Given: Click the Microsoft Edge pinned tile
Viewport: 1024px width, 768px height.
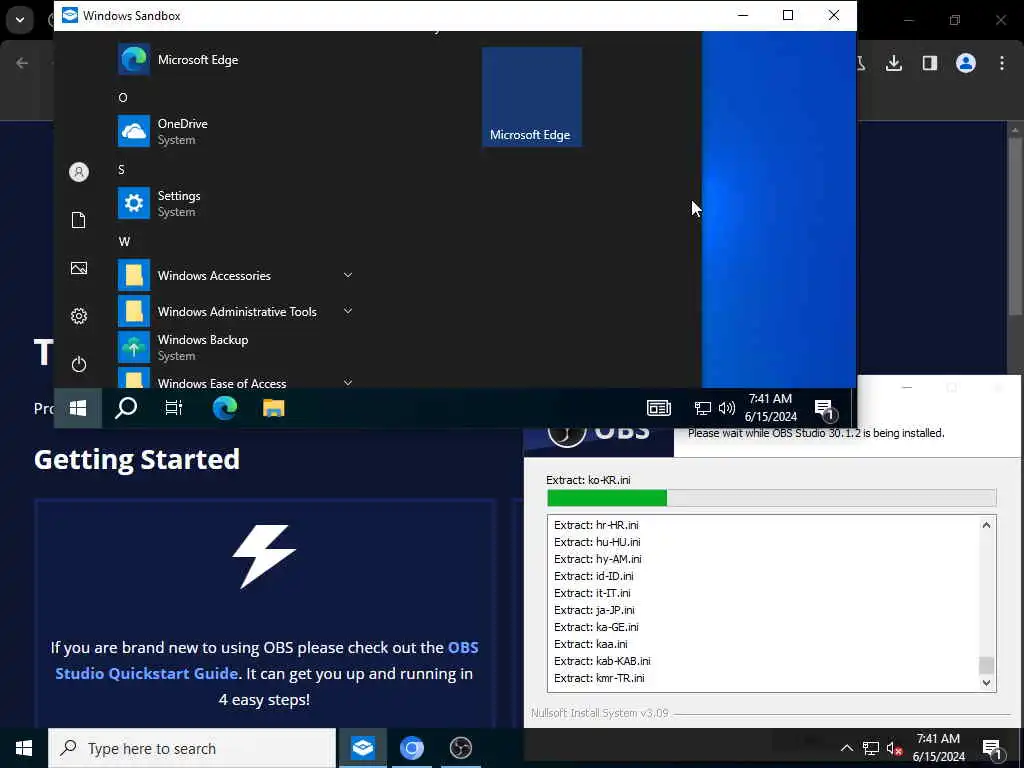Looking at the screenshot, I should tap(532, 97).
